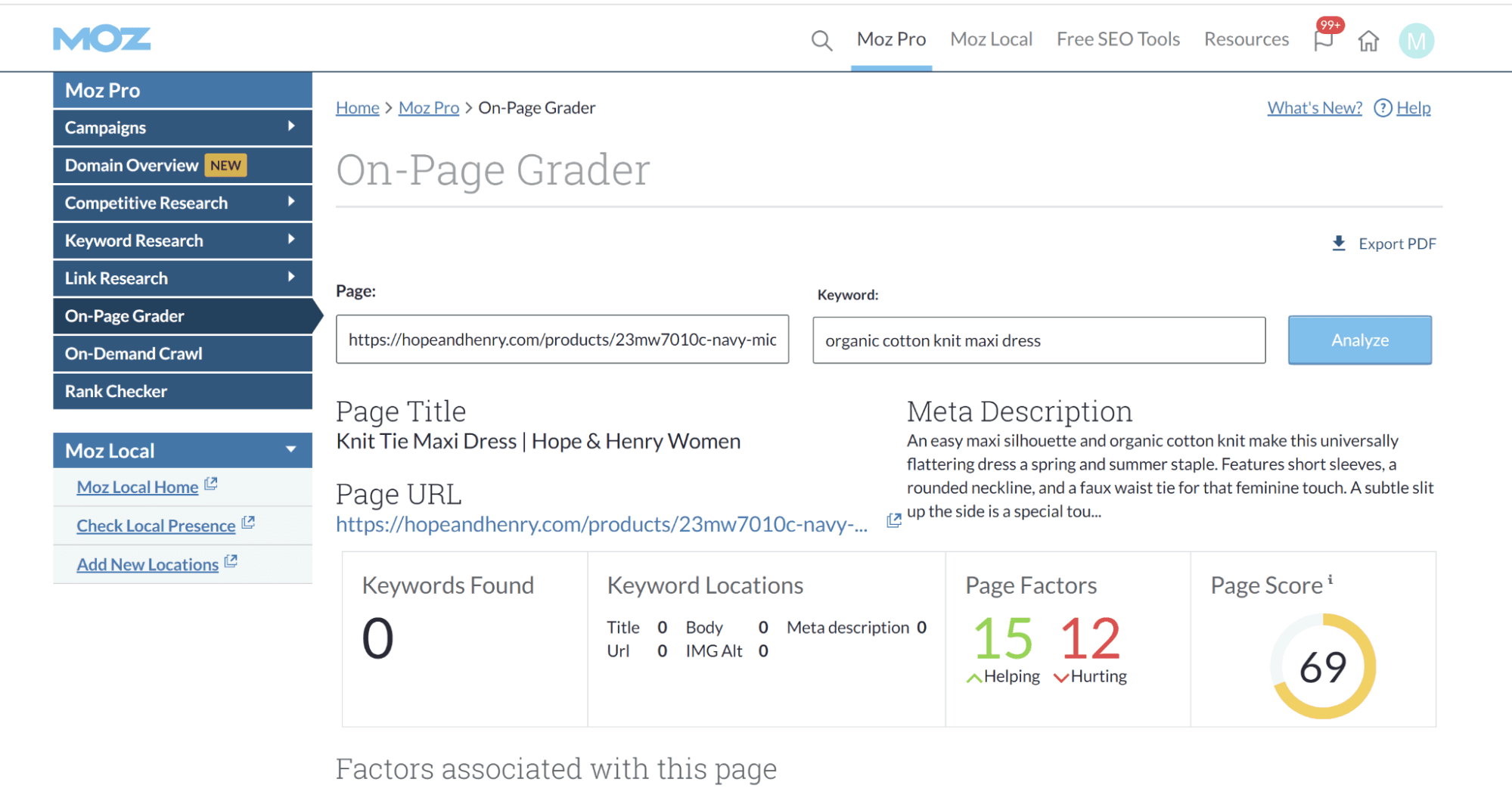Image resolution: width=1512 pixels, height=804 pixels.
Task: Select Rank Checker in the sidebar
Action: tap(115, 391)
